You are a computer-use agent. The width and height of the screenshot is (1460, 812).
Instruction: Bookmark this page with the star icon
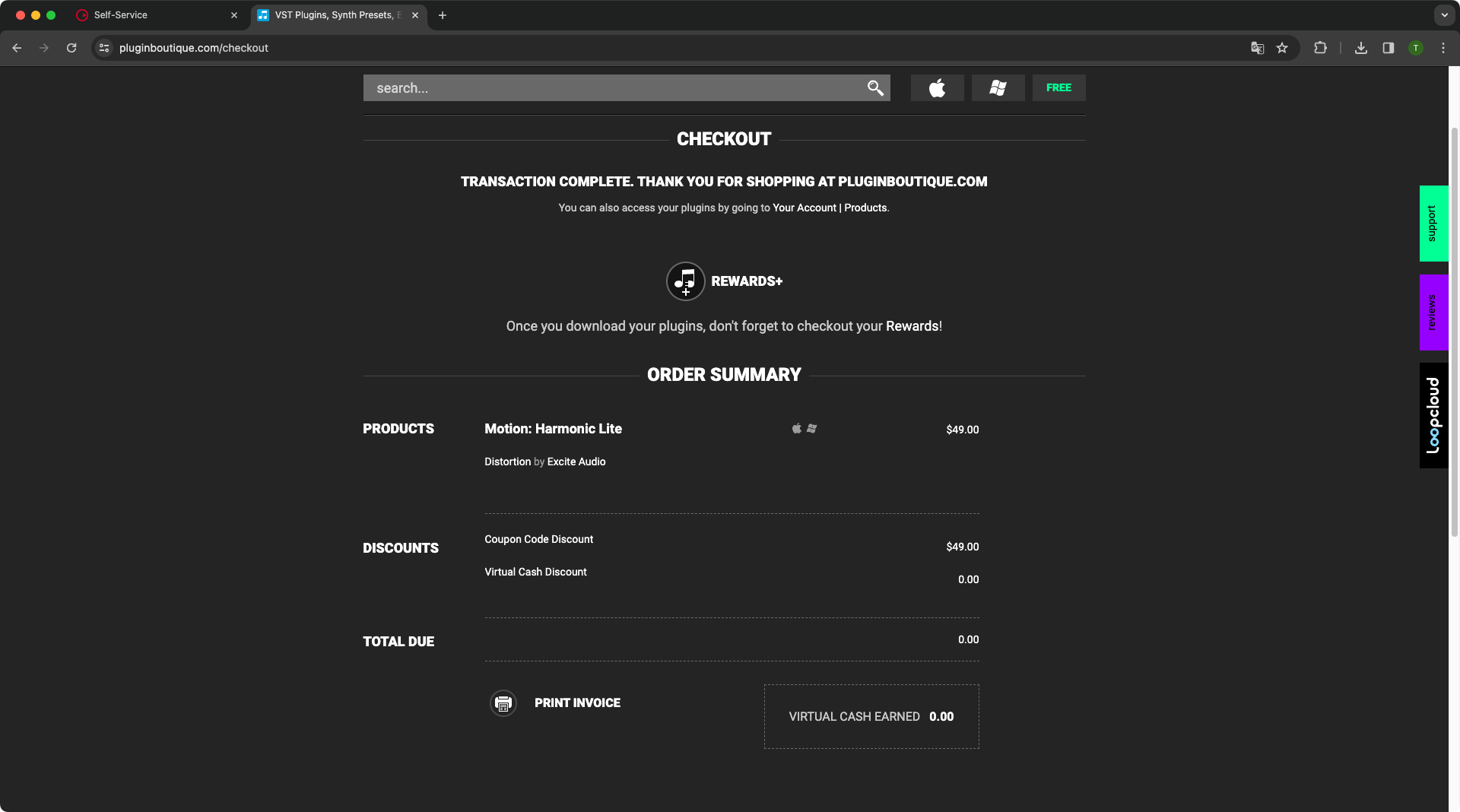pos(1282,48)
